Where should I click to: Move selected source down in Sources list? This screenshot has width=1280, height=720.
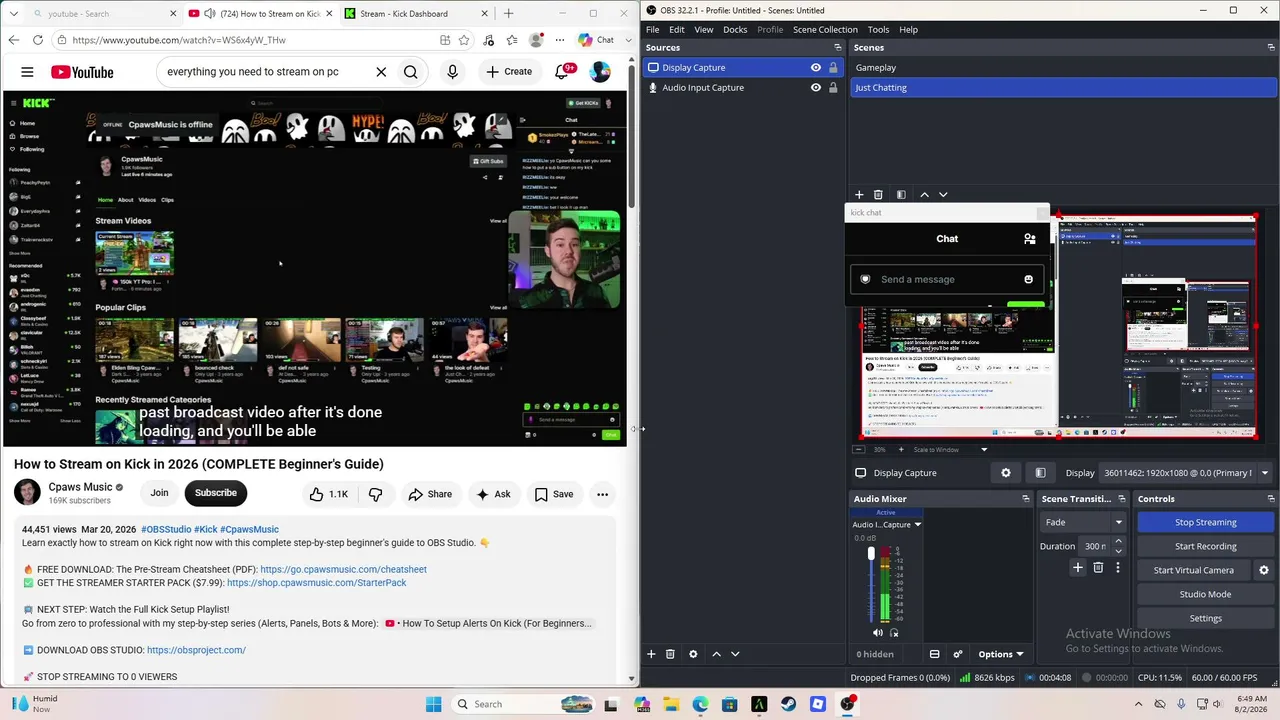tap(735, 654)
